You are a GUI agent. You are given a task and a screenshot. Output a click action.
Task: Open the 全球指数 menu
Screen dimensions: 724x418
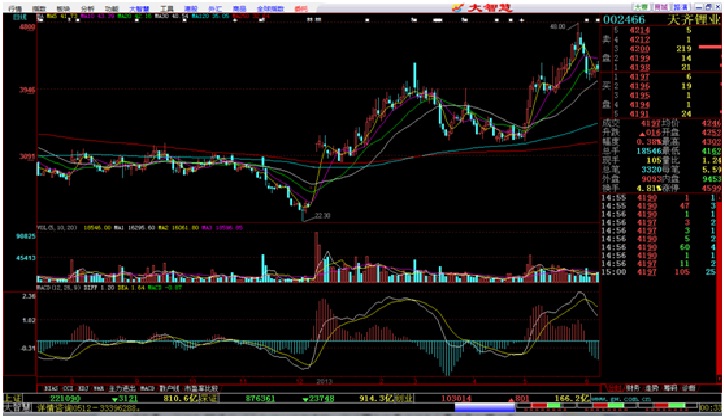(271, 8)
